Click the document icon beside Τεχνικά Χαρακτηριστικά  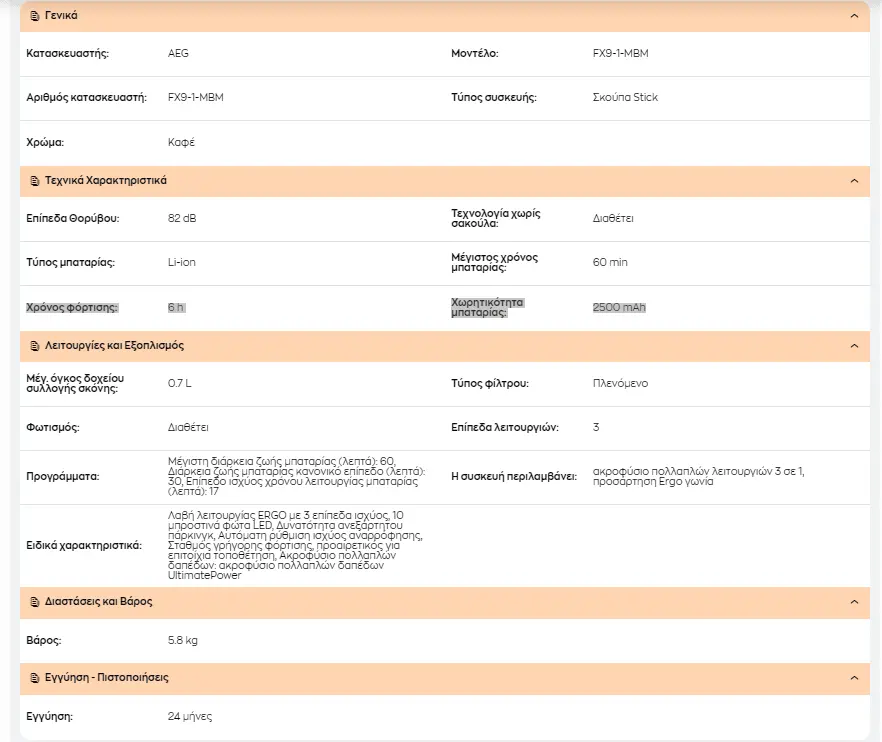[35, 181]
